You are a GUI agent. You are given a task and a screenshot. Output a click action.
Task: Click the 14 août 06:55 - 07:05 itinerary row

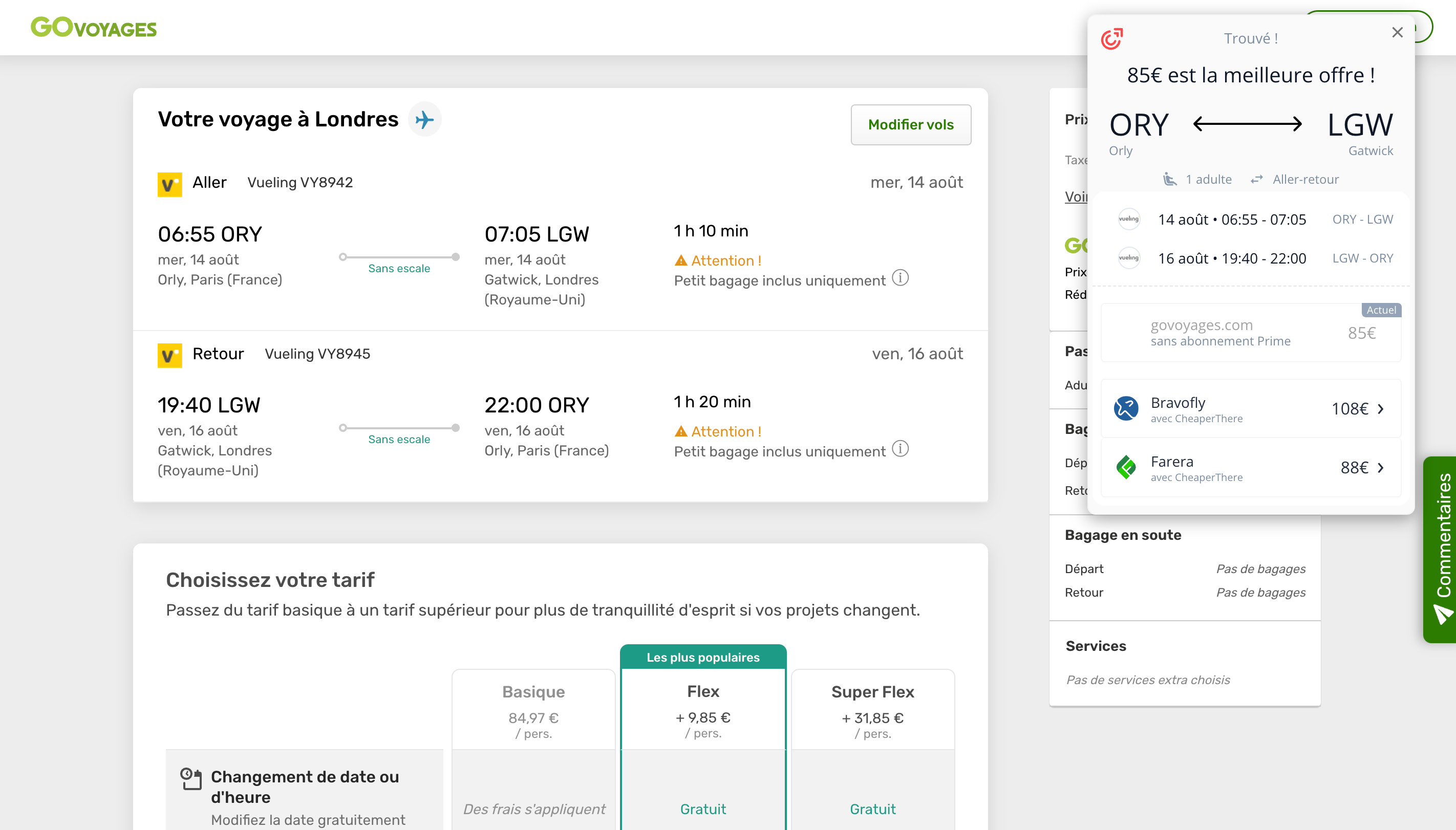coord(1251,220)
